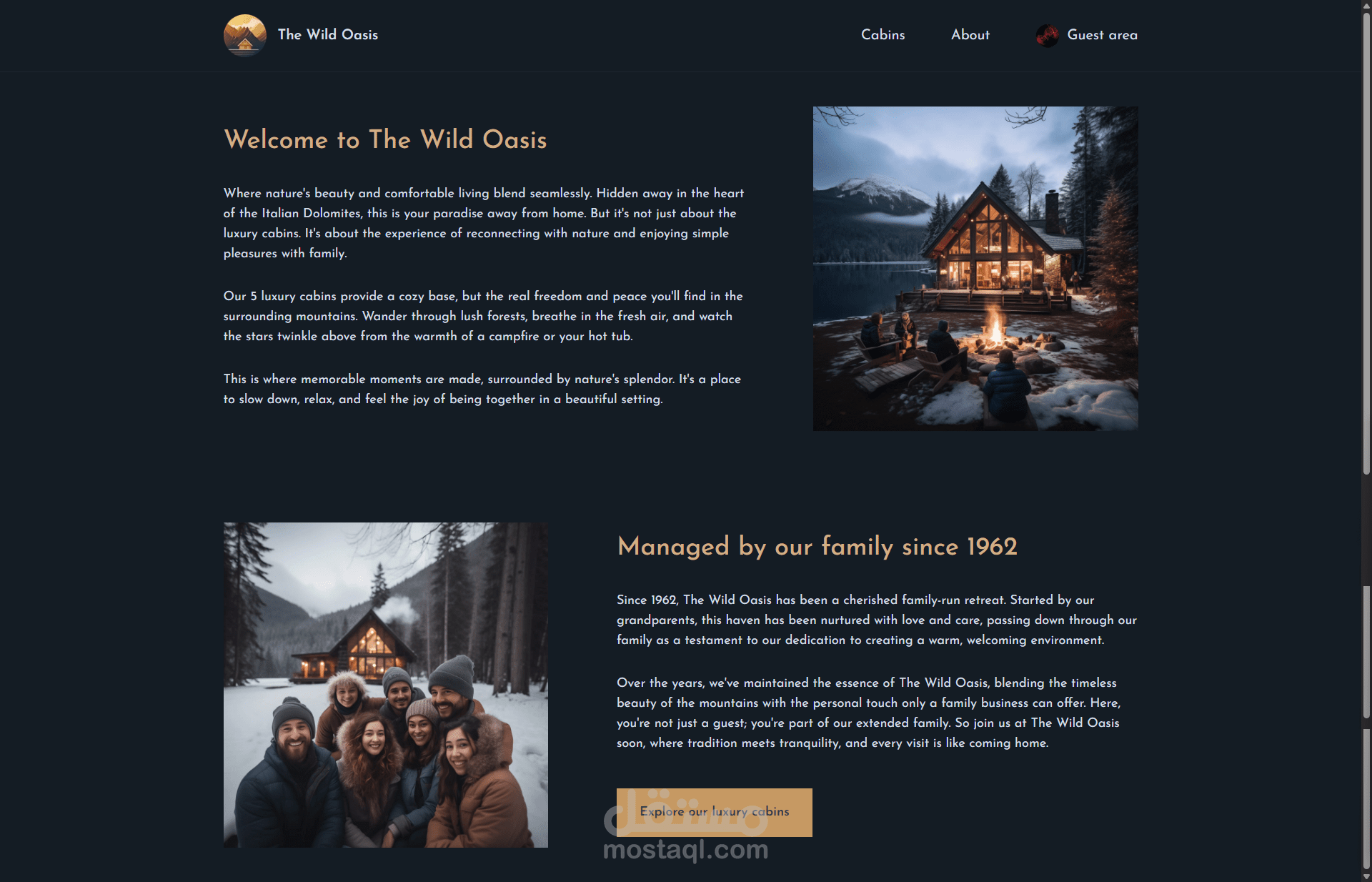The height and width of the screenshot is (882, 1372).
Task: Click the Explore our luxury cabins button
Action: tap(714, 812)
